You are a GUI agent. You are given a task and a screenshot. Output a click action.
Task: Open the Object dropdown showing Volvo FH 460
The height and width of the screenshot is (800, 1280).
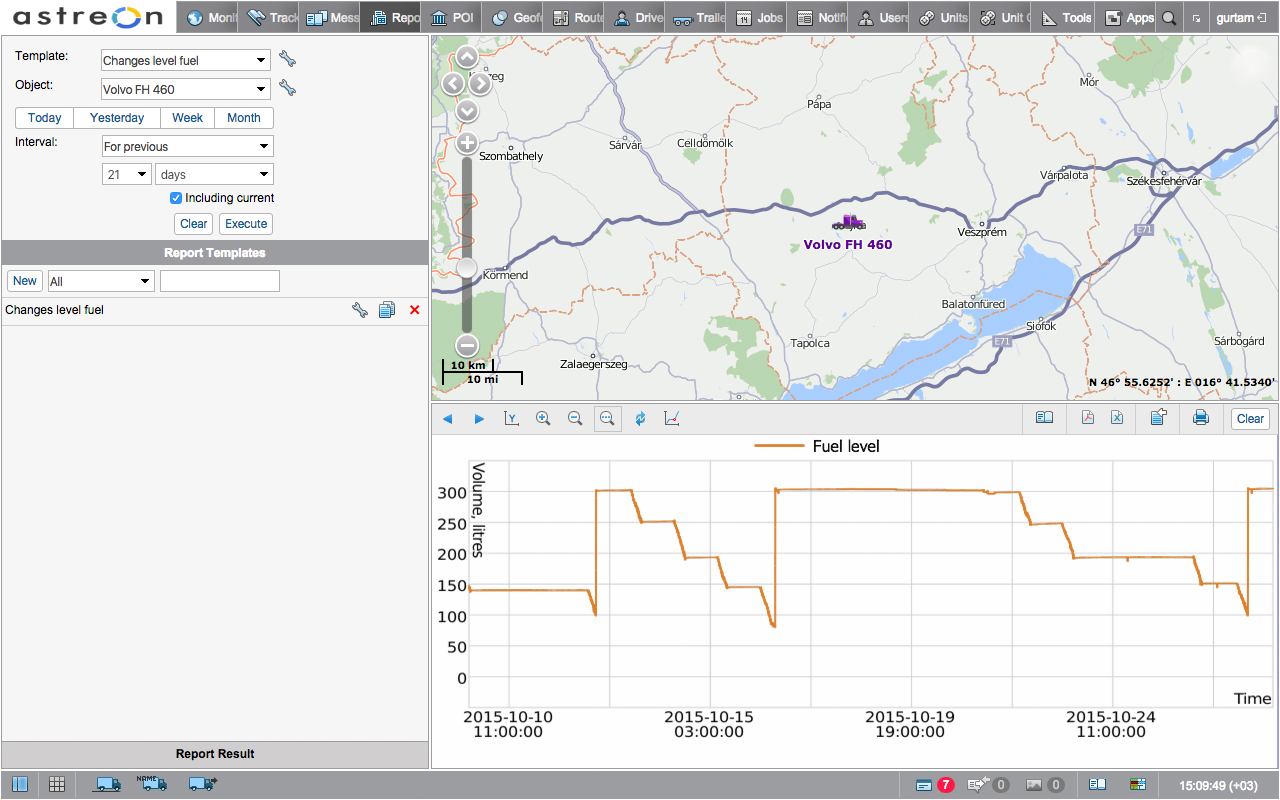tap(186, 89)
